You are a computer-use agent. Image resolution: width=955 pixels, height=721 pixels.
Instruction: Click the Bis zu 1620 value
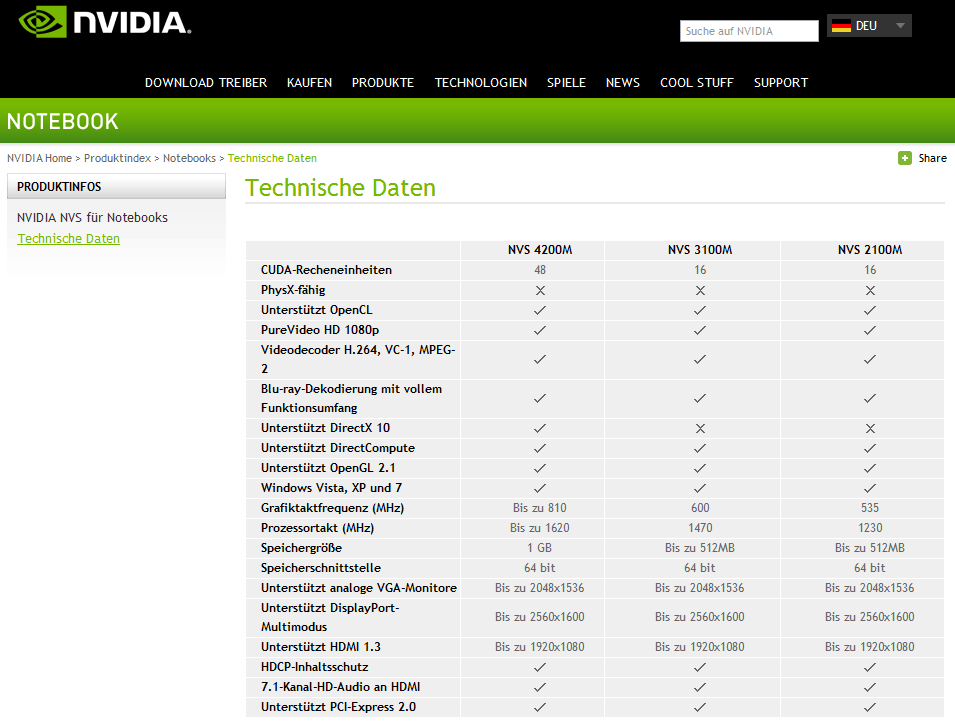(540, 528)
